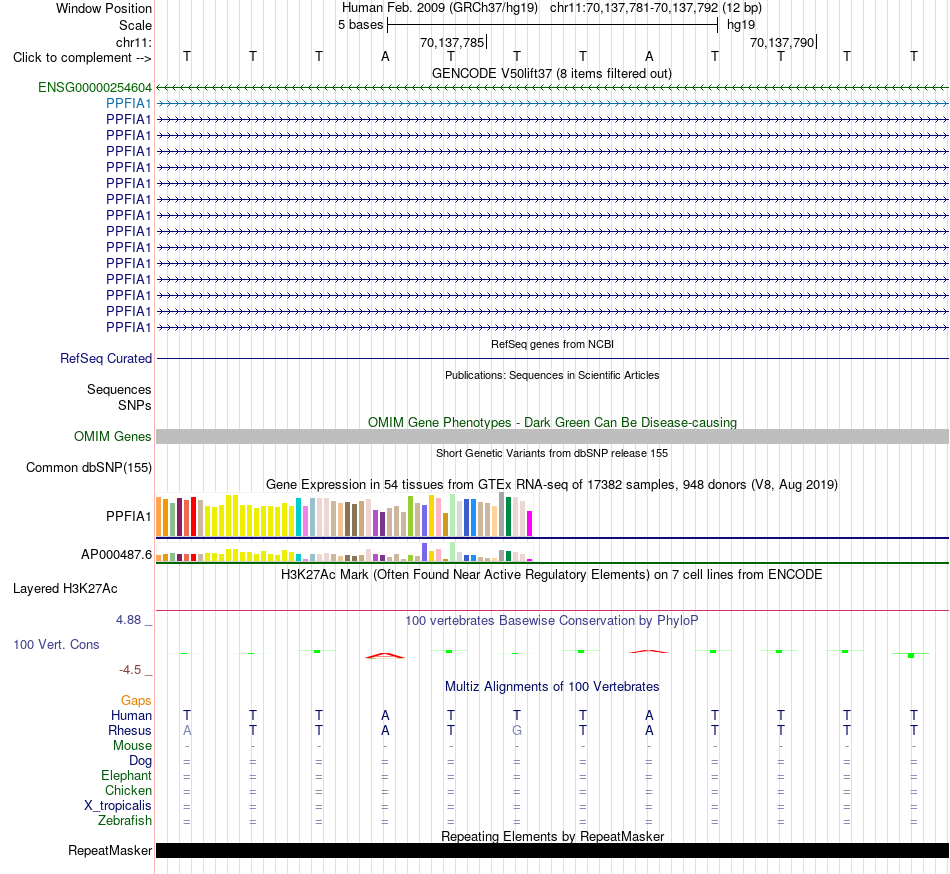
Task: Click the gray OMIM Genes item bar
Action: click(552, 436)
